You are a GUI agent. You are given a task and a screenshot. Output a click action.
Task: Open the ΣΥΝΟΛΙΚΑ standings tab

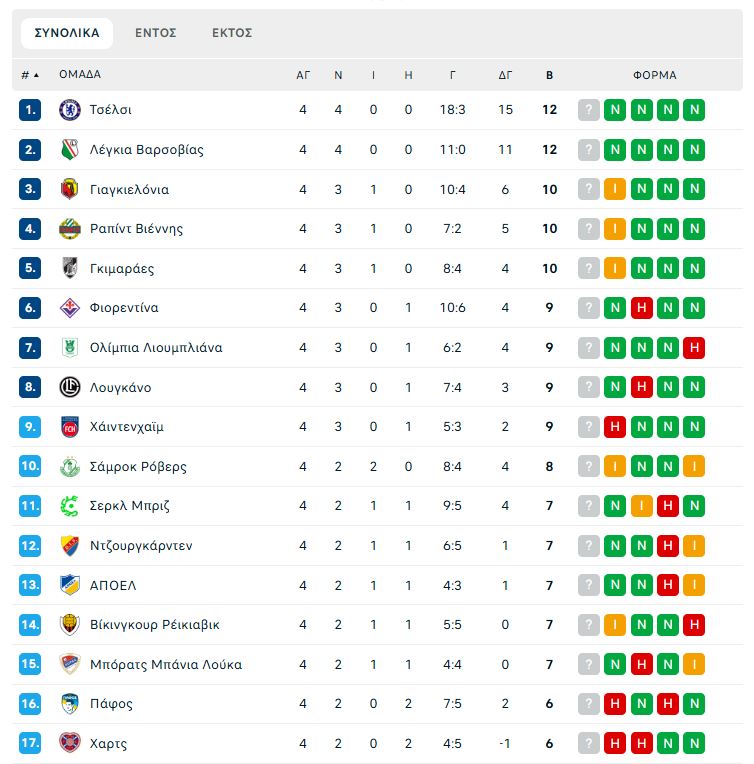coord(67,33)
